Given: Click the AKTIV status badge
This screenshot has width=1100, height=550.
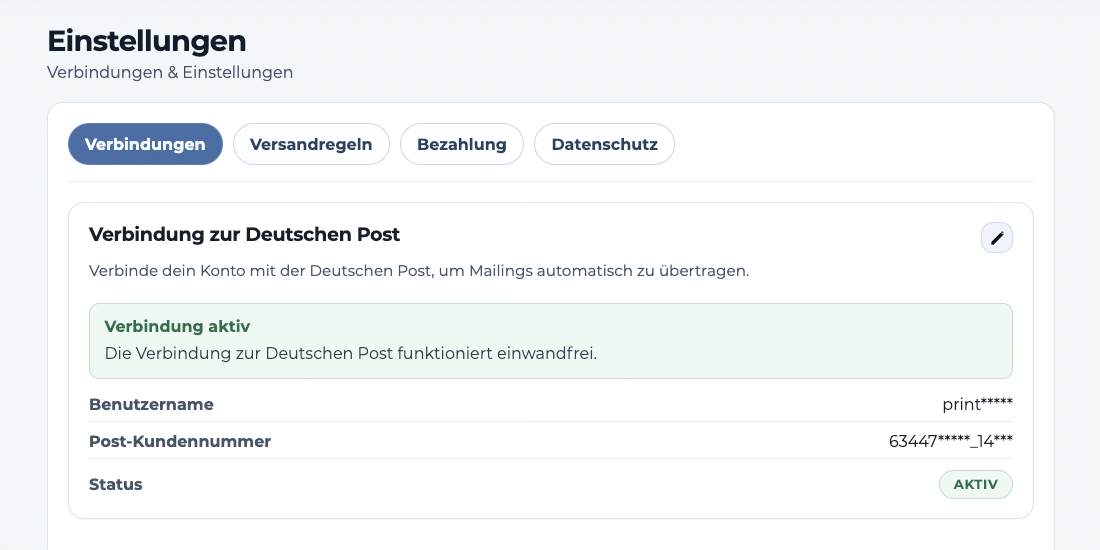Looking at the screenshot, I should pyautogui.click(x=975, y=484).
